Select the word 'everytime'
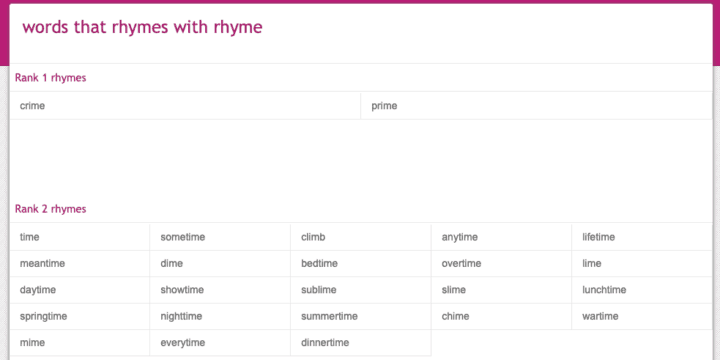Screen dimensions: 720x360 (x=183, y=343)
